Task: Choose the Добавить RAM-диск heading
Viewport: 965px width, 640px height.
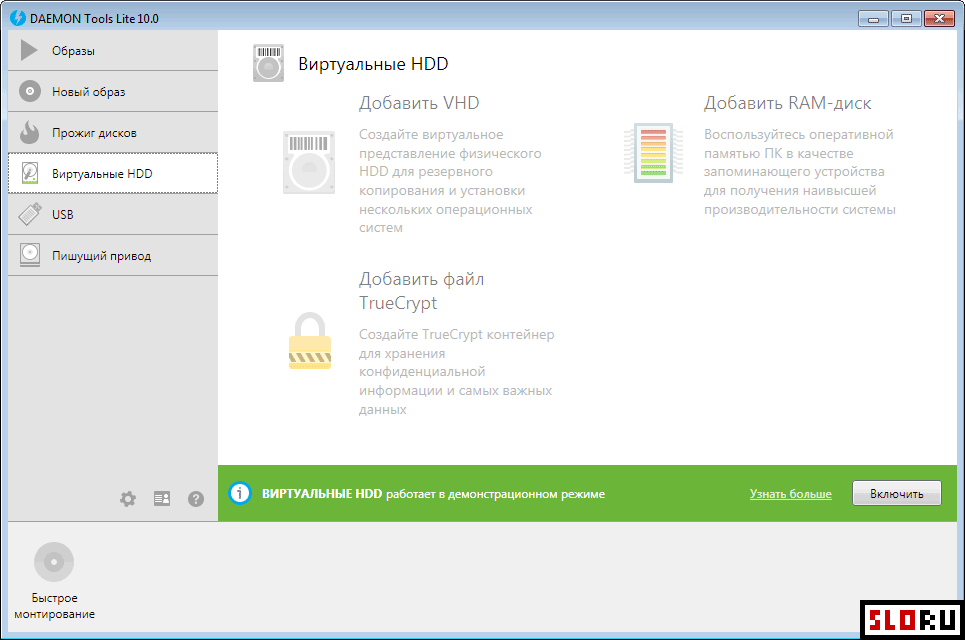Action: click(787, 103)
